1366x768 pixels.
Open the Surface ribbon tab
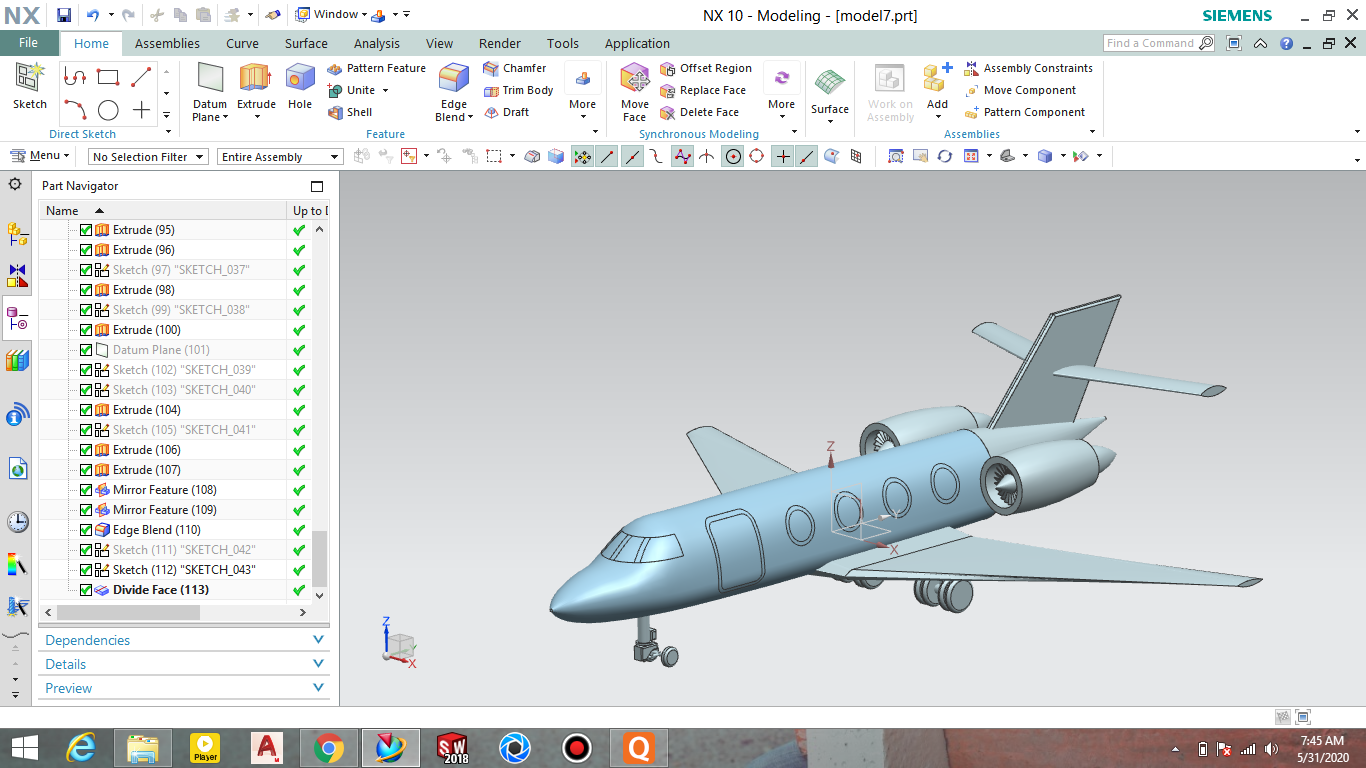click(x=306, y=43)
